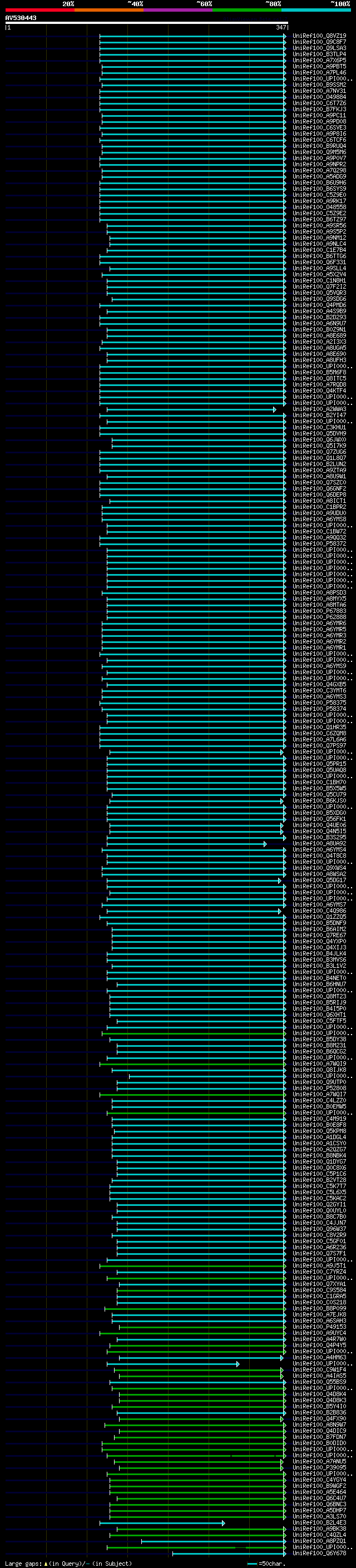The image size is (356, 1568).
Task: Click the alignment bar for UniRef100_A7PL46
Action: coord(194,73)
